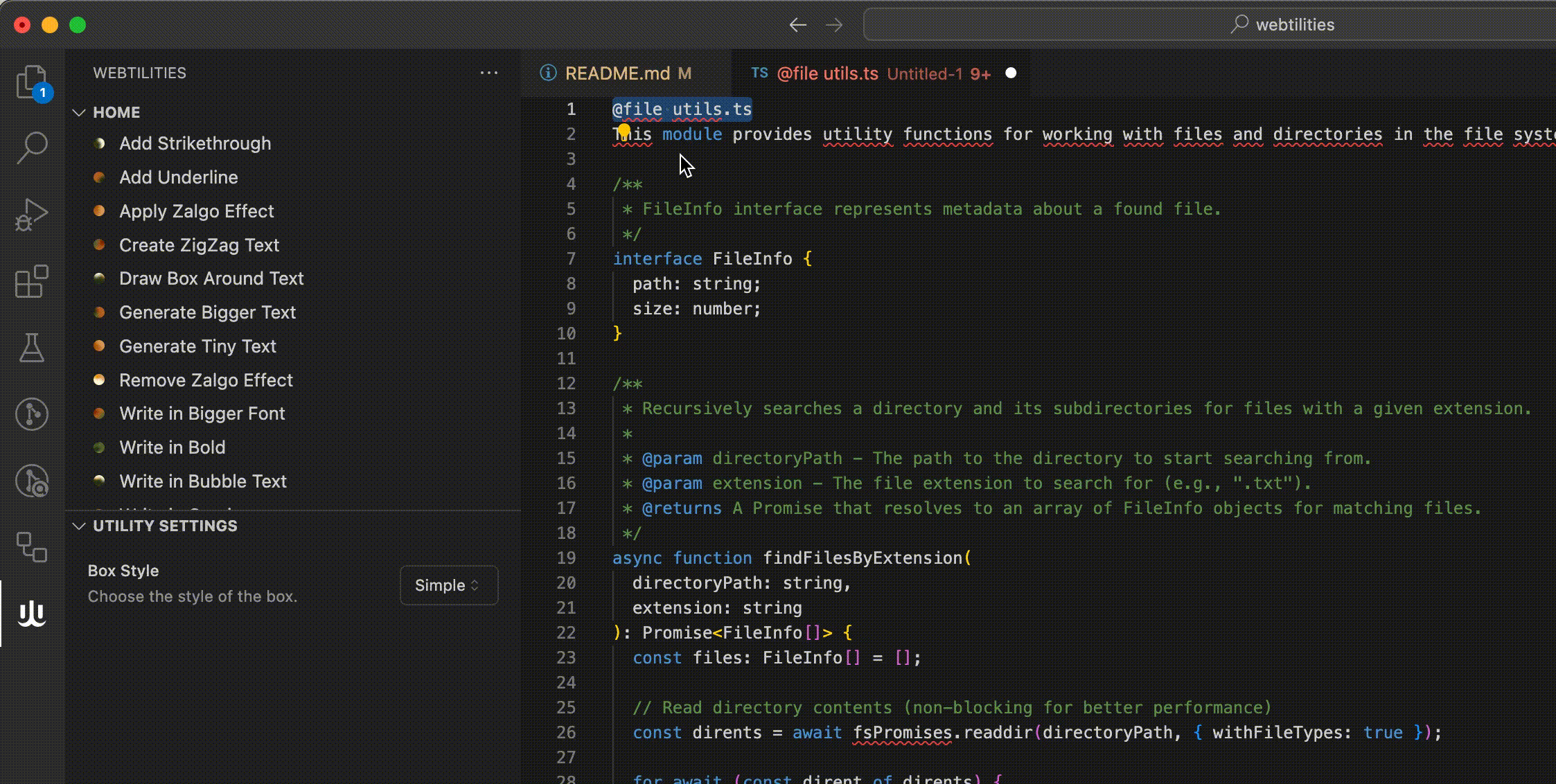Select the @file utils.ts tab
This screenshot has width=1556, height=784.
pyautogui.click(x=827, y=73)
